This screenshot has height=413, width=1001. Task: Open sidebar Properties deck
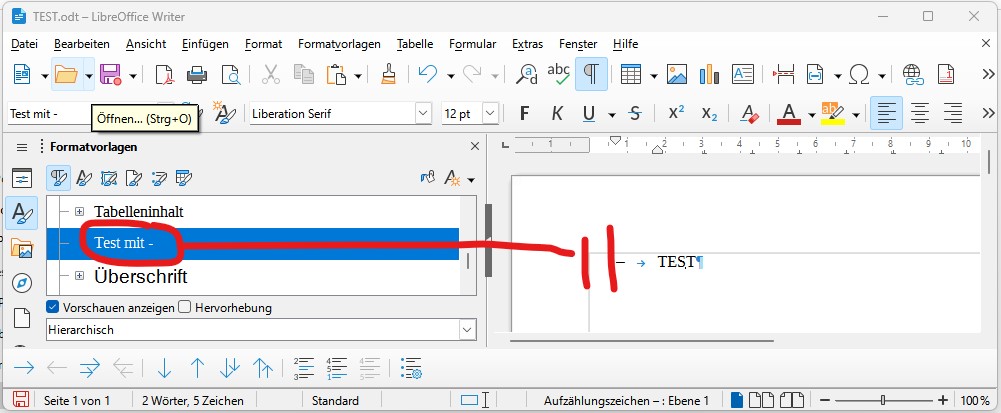[x=22, y=178]
